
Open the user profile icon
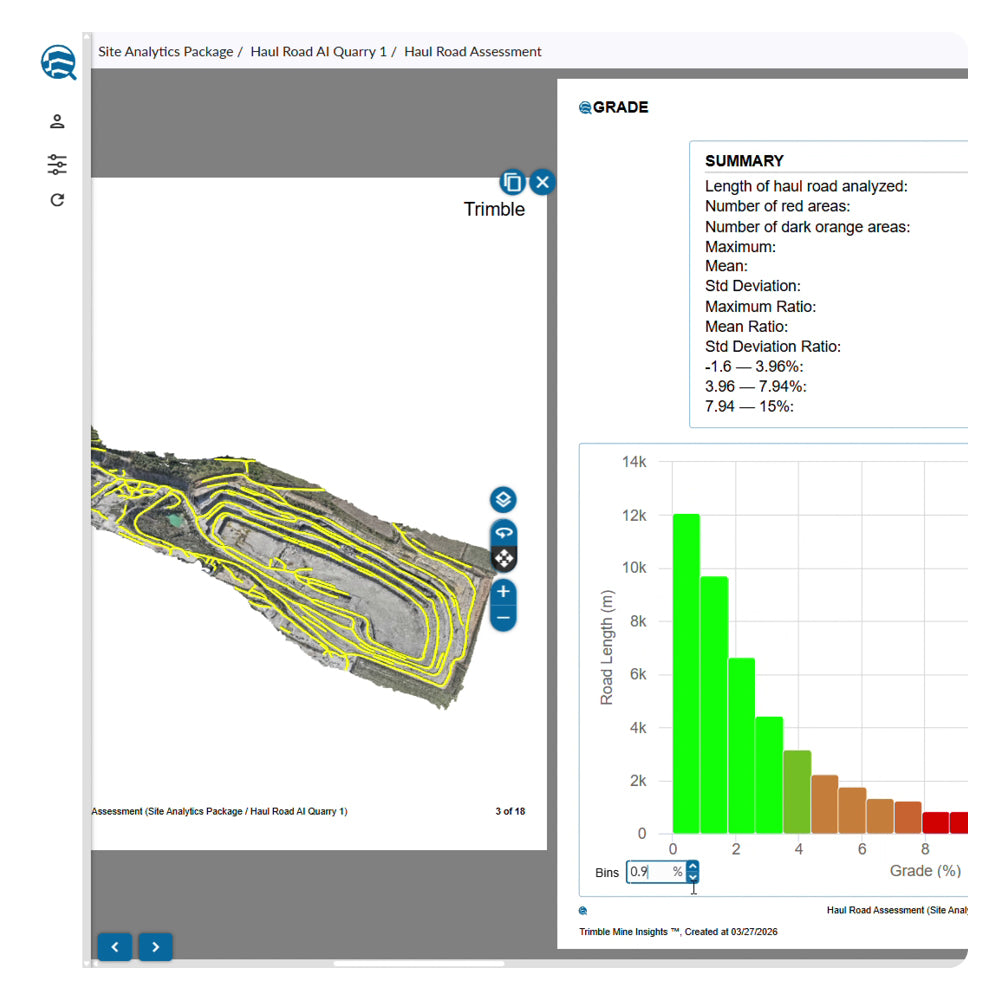point(57,122)
